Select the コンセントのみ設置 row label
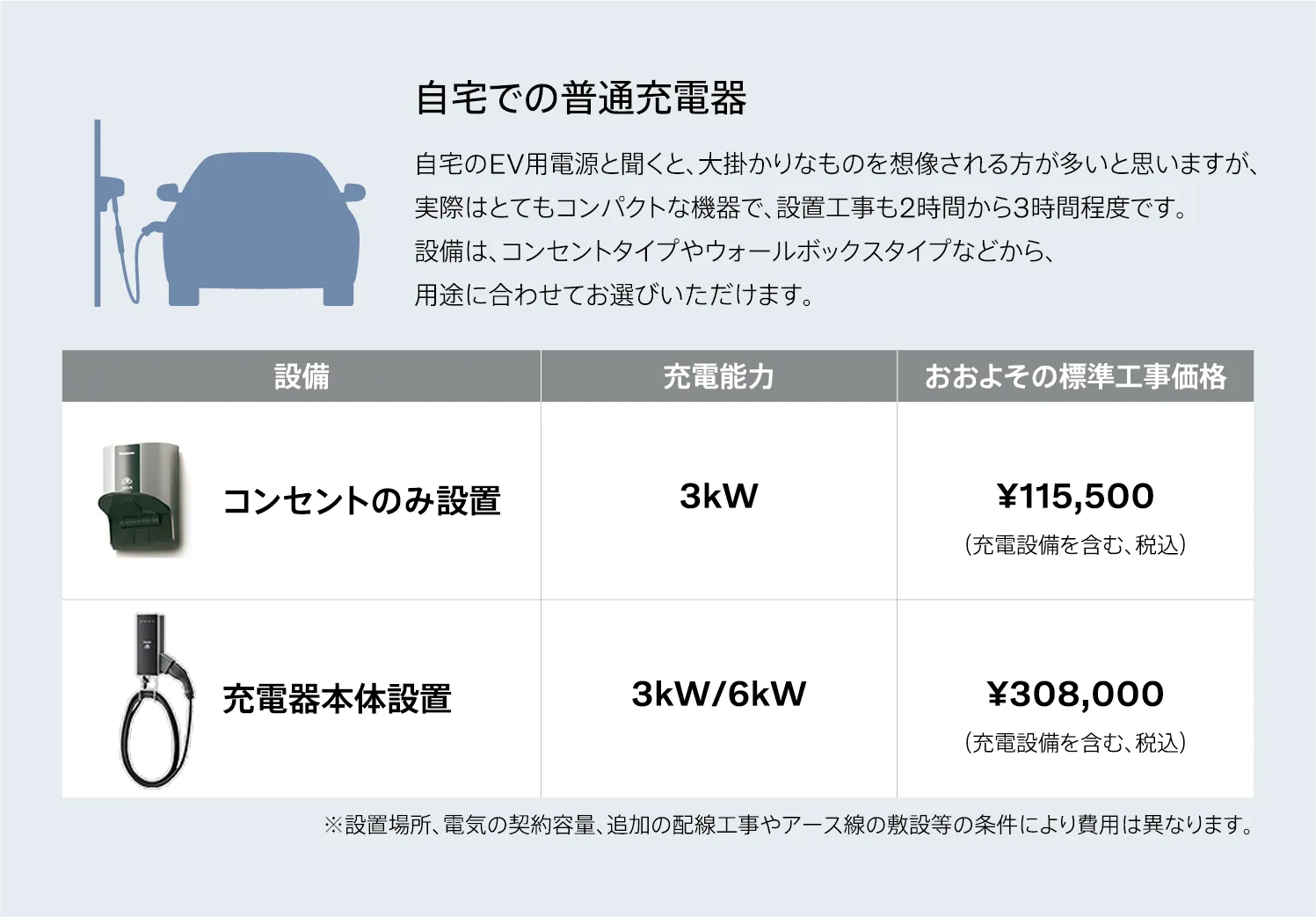Screen dimensions: 1316x917 pos(361,501)
